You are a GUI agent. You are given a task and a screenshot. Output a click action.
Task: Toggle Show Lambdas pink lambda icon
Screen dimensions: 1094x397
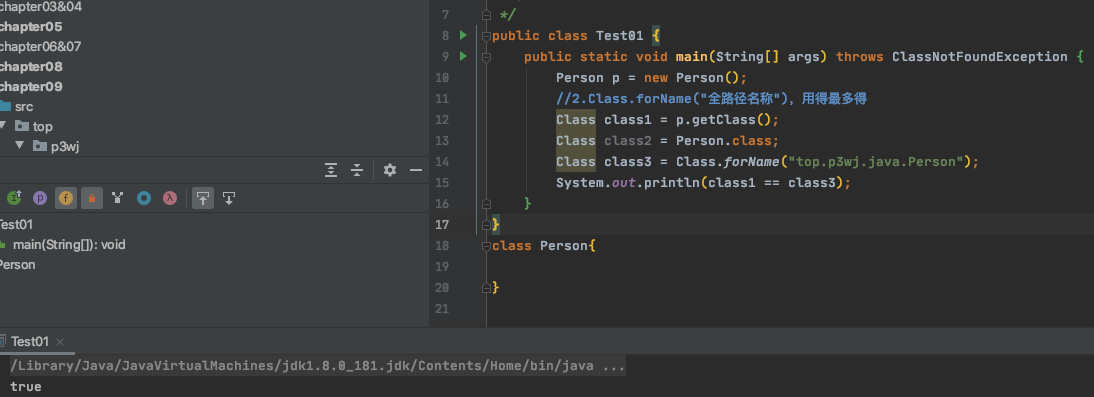pyautogui.click(x=170, y=198)
